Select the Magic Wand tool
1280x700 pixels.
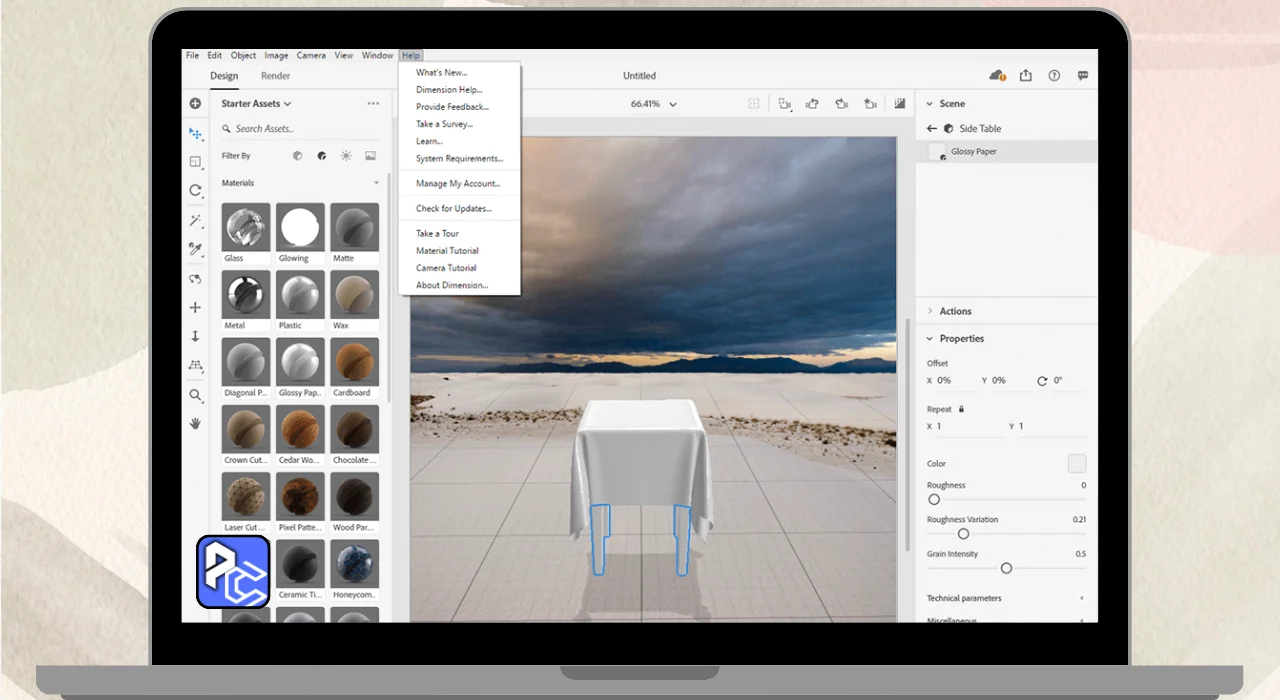(x=195, y=220)
